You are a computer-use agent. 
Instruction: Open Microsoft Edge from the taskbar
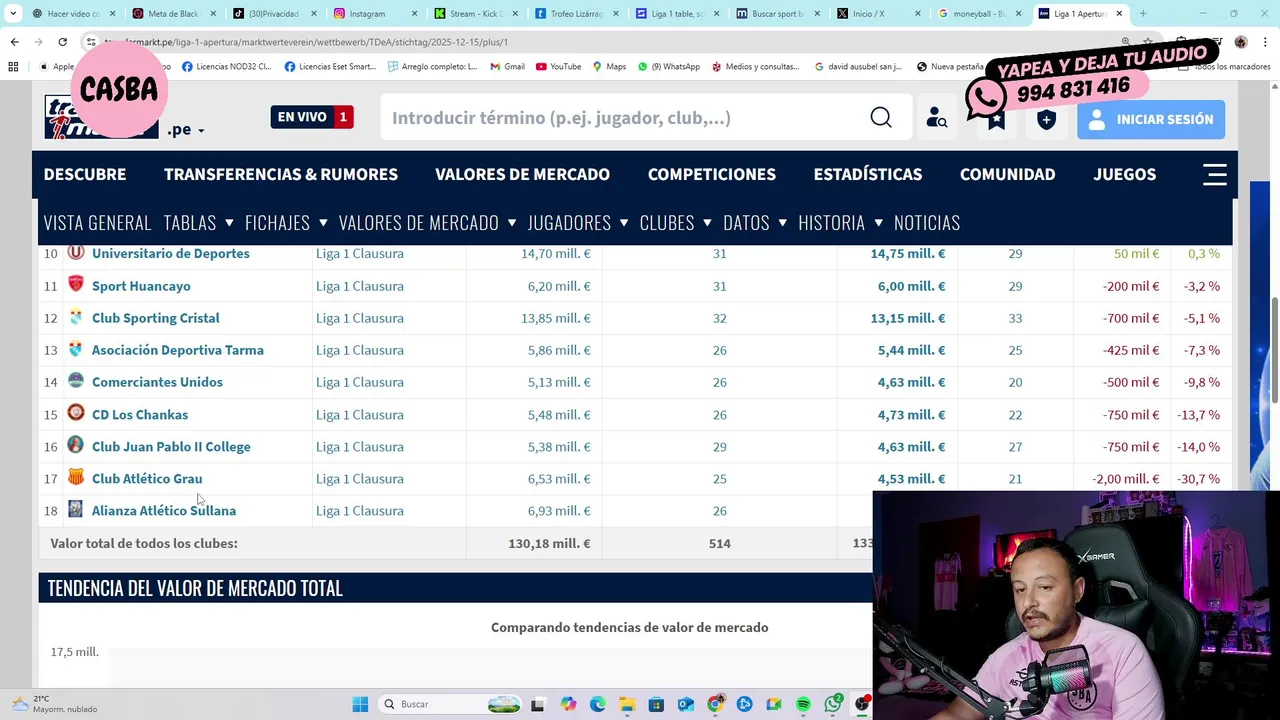pyautogui.click(x=597, y=704)
